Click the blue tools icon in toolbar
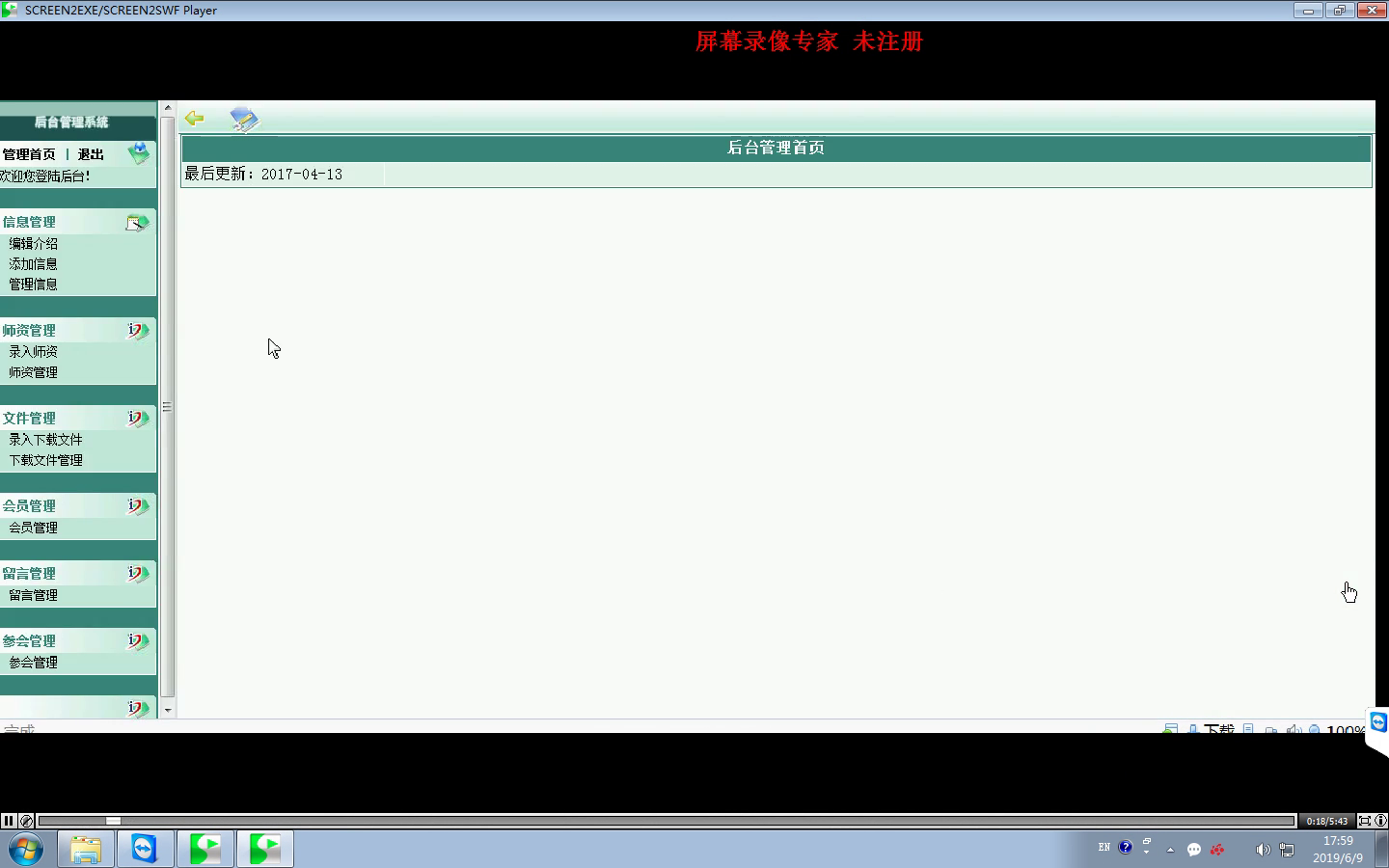Viewport: 1389px width, 868px height. click(244, 119)
